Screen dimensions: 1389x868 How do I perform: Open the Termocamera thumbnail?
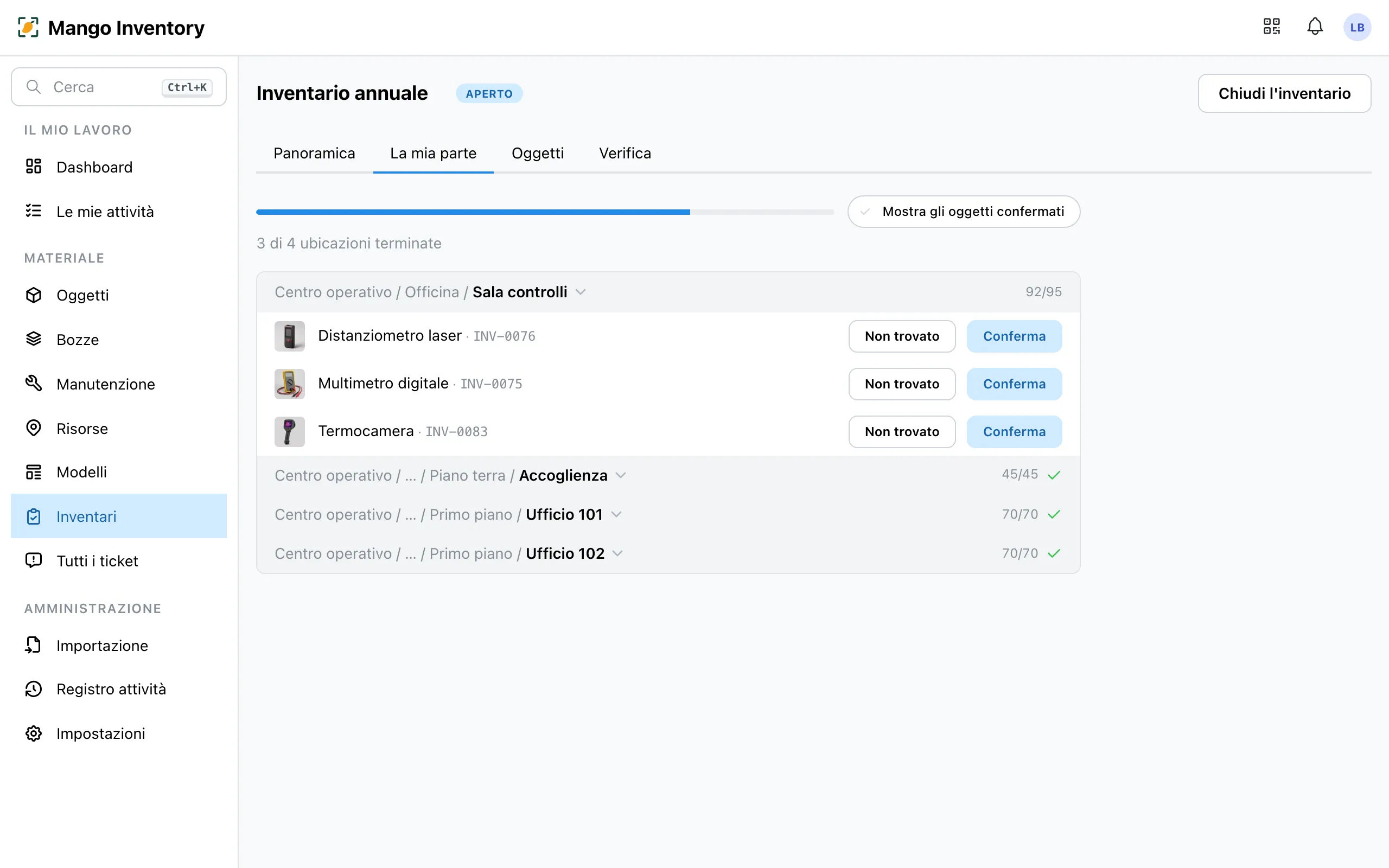pos(289,431)
